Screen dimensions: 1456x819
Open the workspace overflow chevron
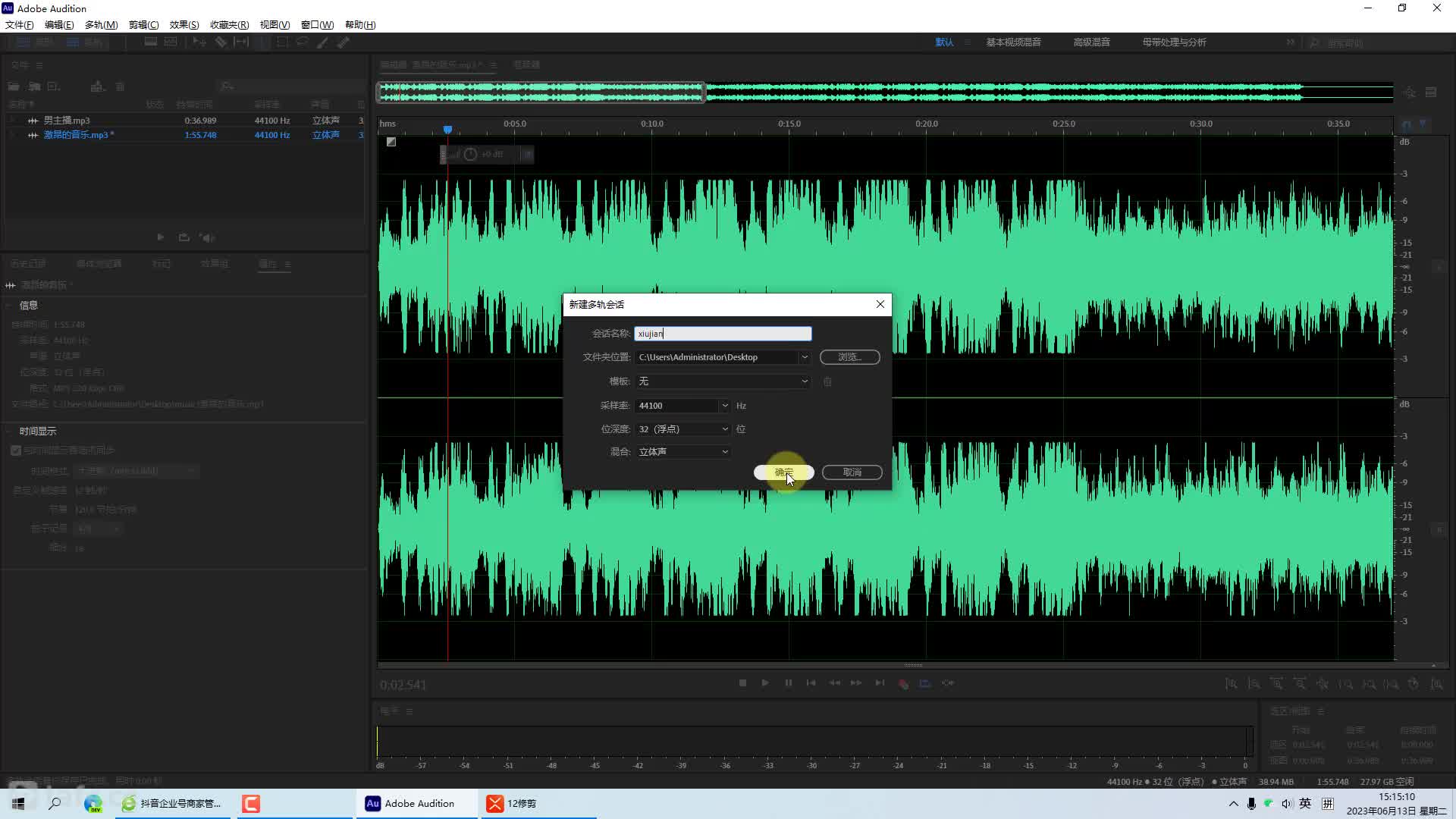tap(1290, 42)
